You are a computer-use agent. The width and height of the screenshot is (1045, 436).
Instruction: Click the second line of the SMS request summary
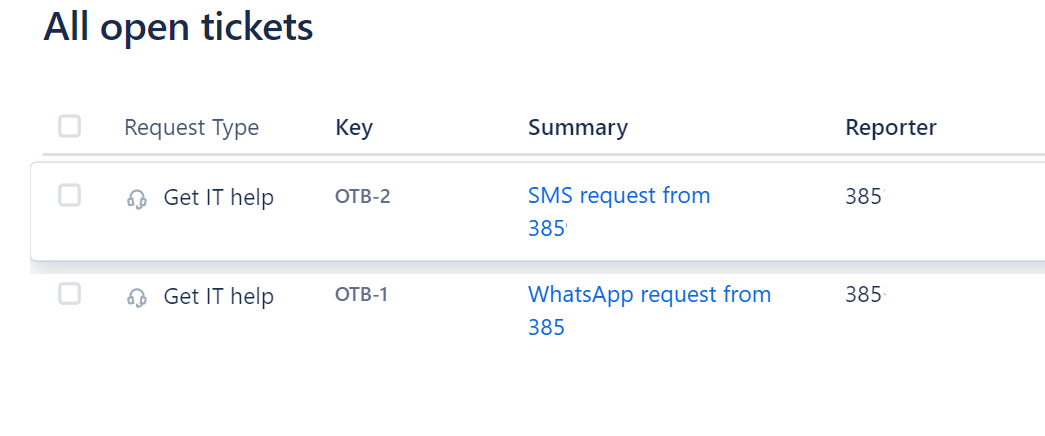click(547, 229)
